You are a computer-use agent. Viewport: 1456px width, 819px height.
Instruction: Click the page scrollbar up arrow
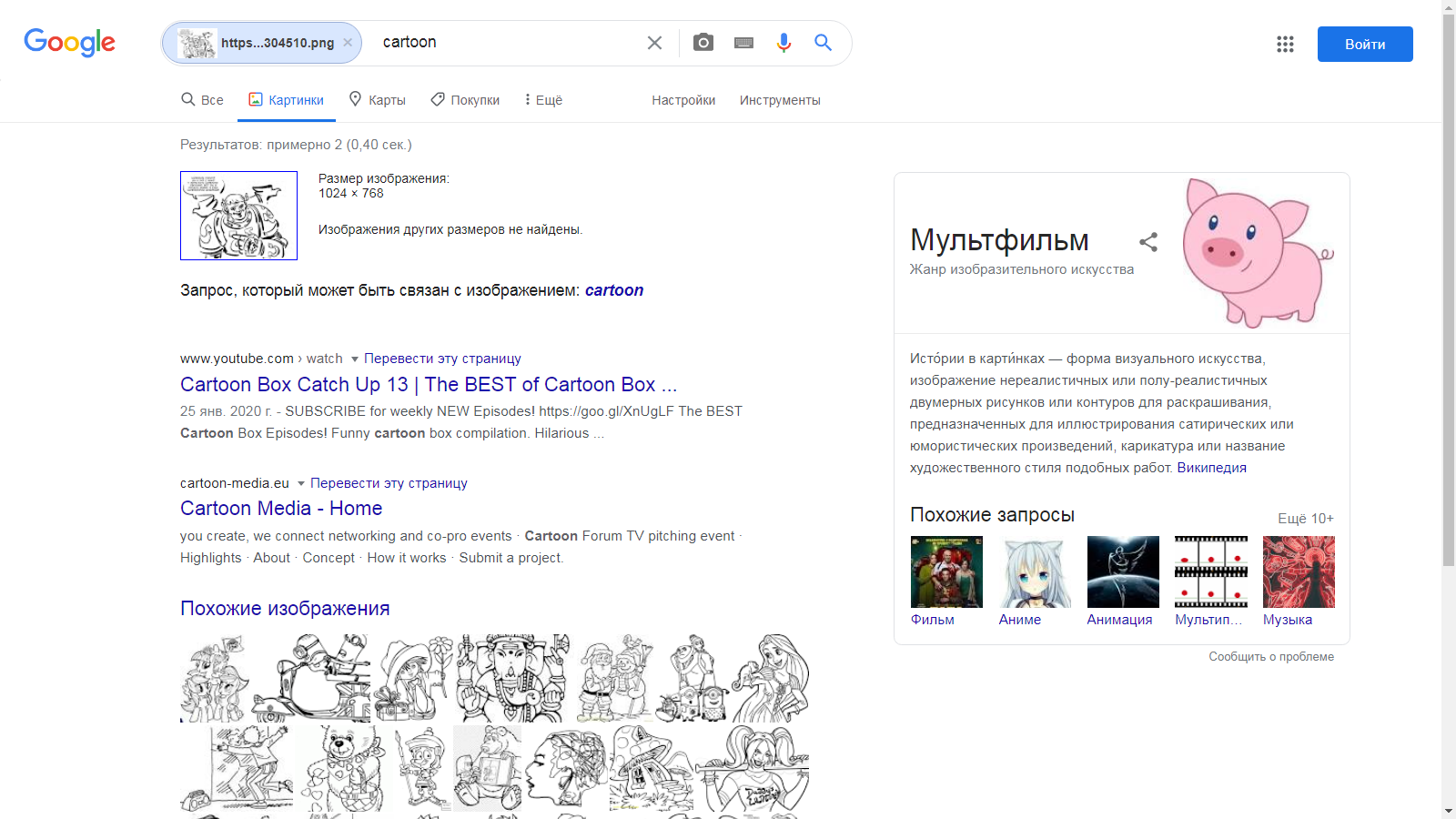(1449, 7)
